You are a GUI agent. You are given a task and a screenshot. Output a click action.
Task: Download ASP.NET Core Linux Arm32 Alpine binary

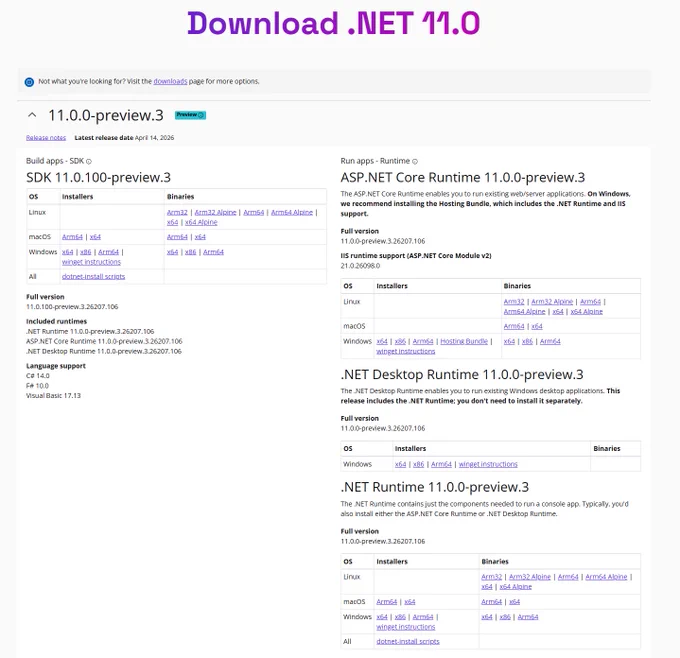(x=552, y=301)
